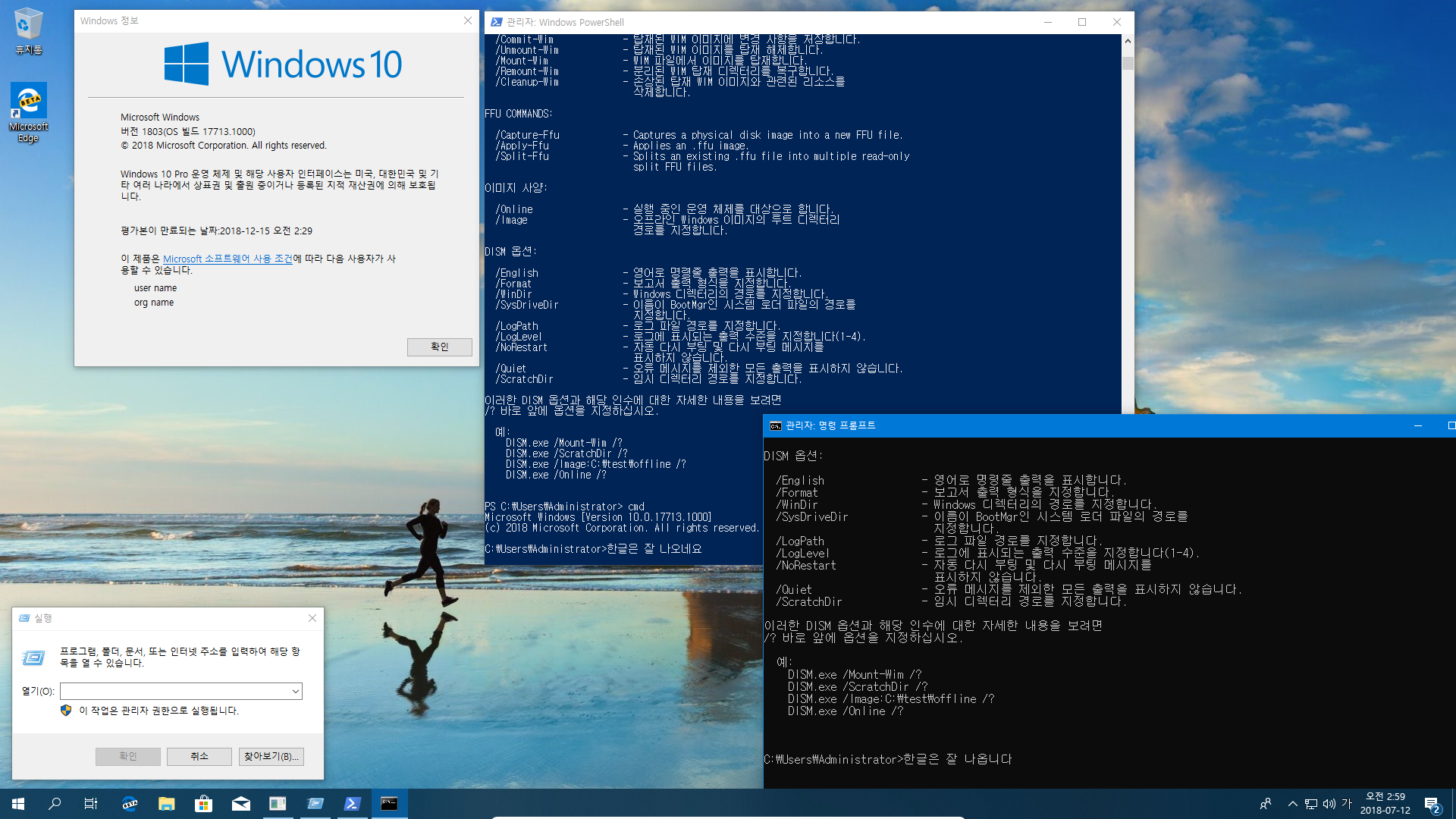Click '/Capture-Ffu' text in PowerShell

(x=528, y=135)
